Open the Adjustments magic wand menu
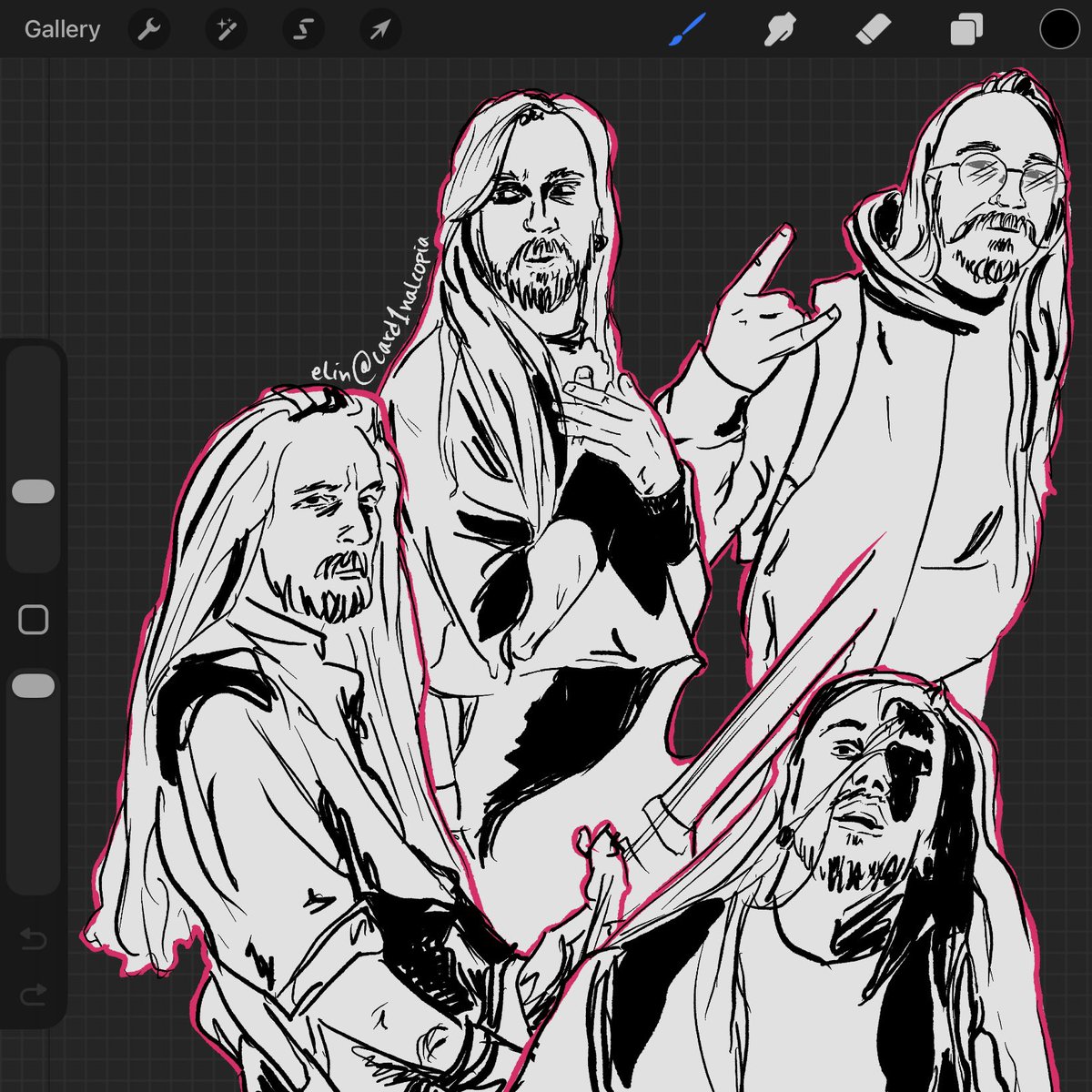 (226, 30)
